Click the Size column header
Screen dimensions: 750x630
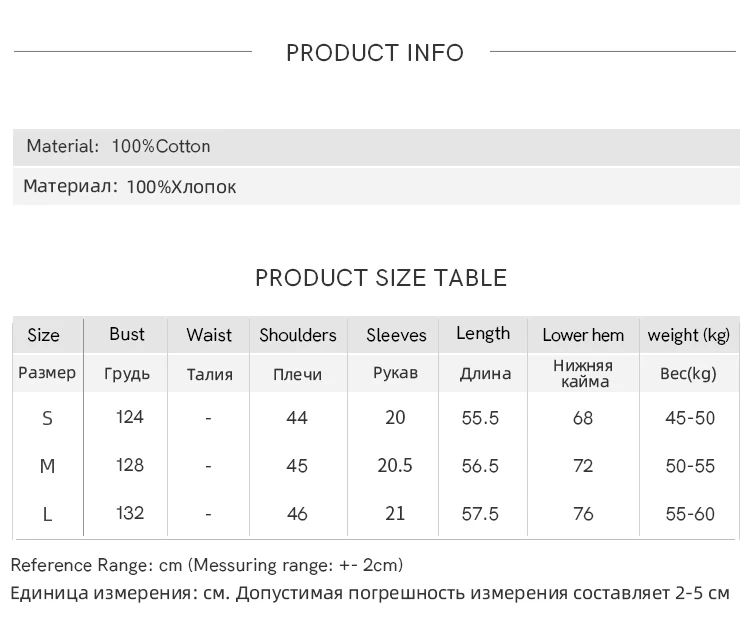click(43, 335)
